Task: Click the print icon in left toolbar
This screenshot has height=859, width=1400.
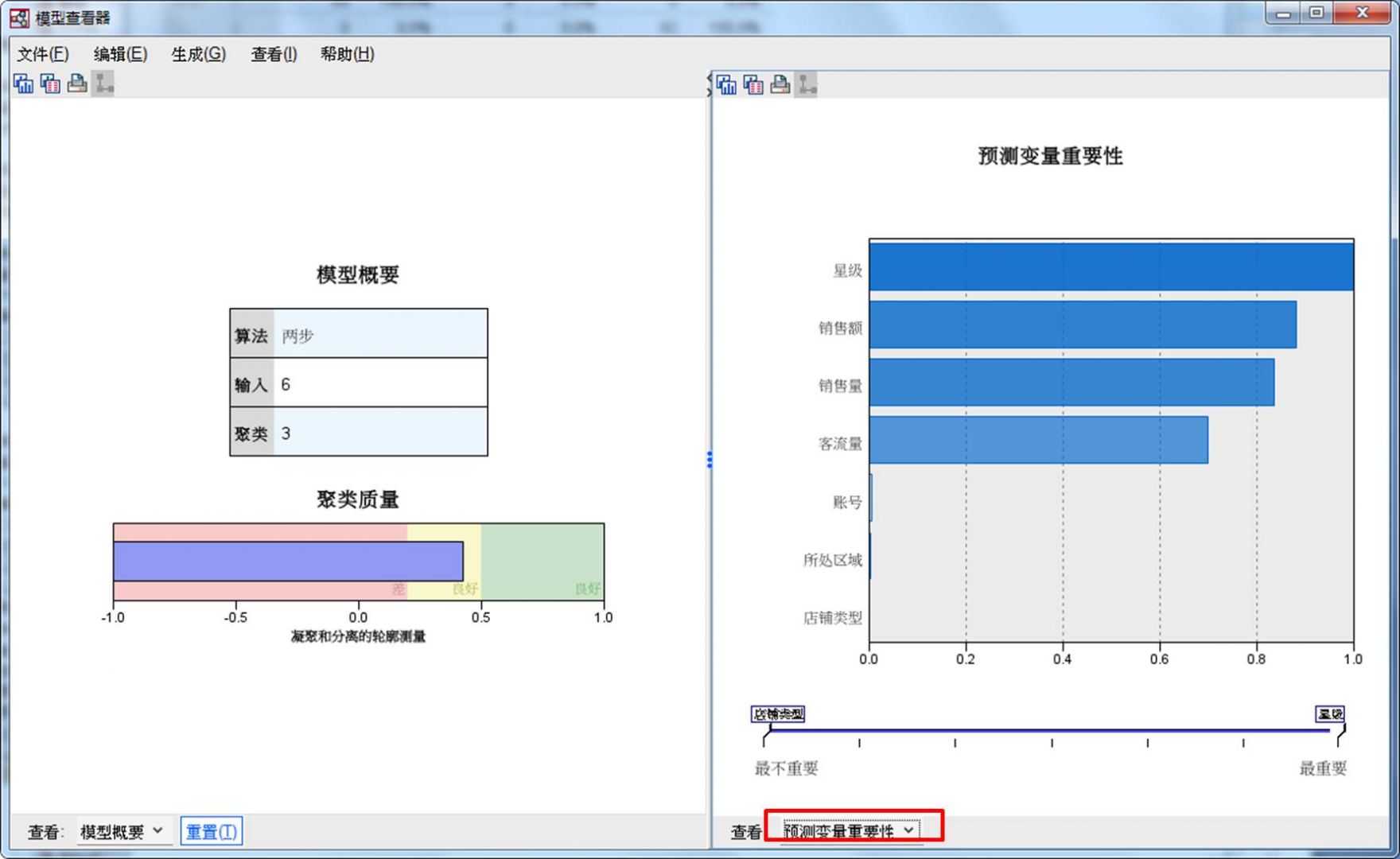Action: [x=77, y=84]
